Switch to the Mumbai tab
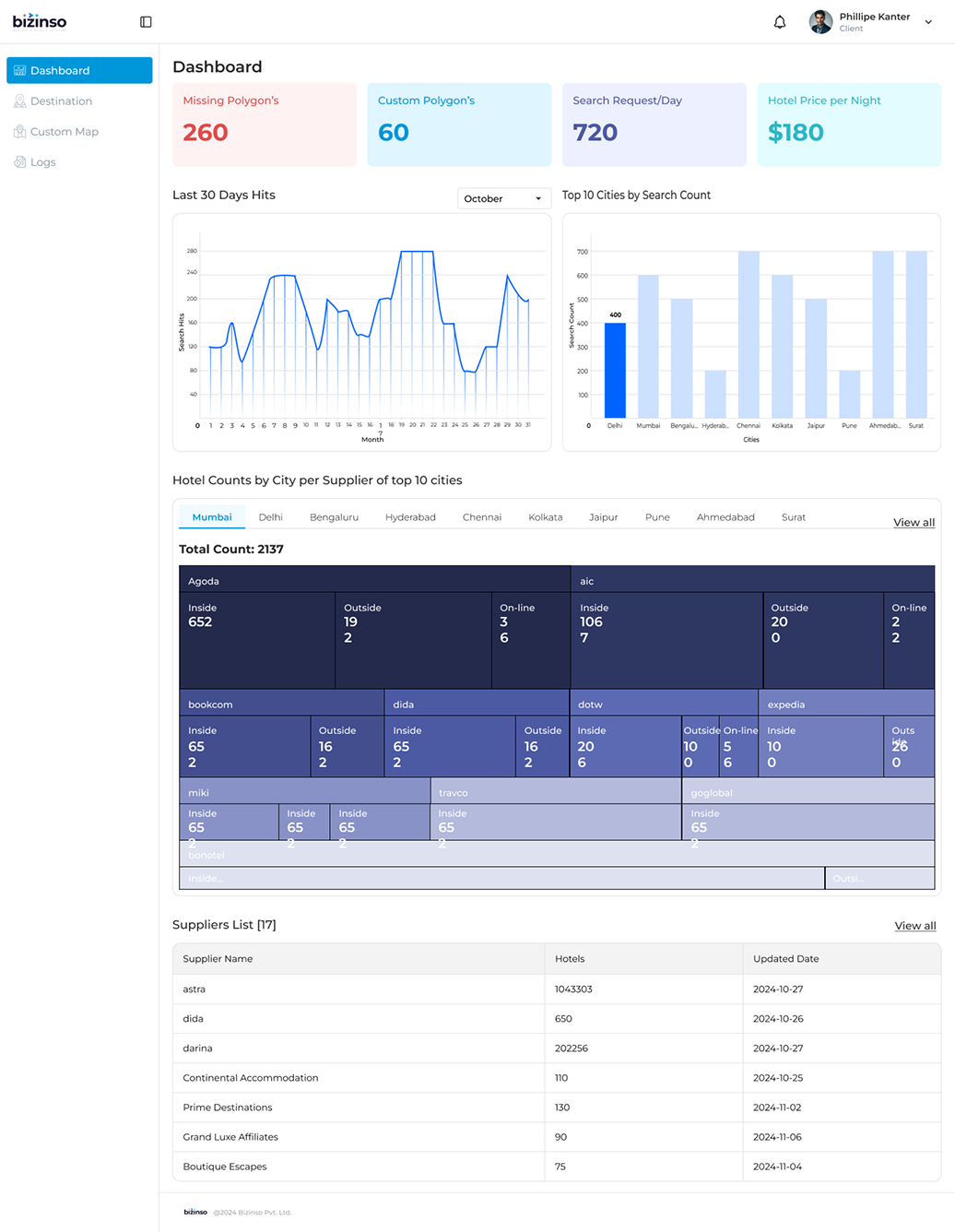 212,517
